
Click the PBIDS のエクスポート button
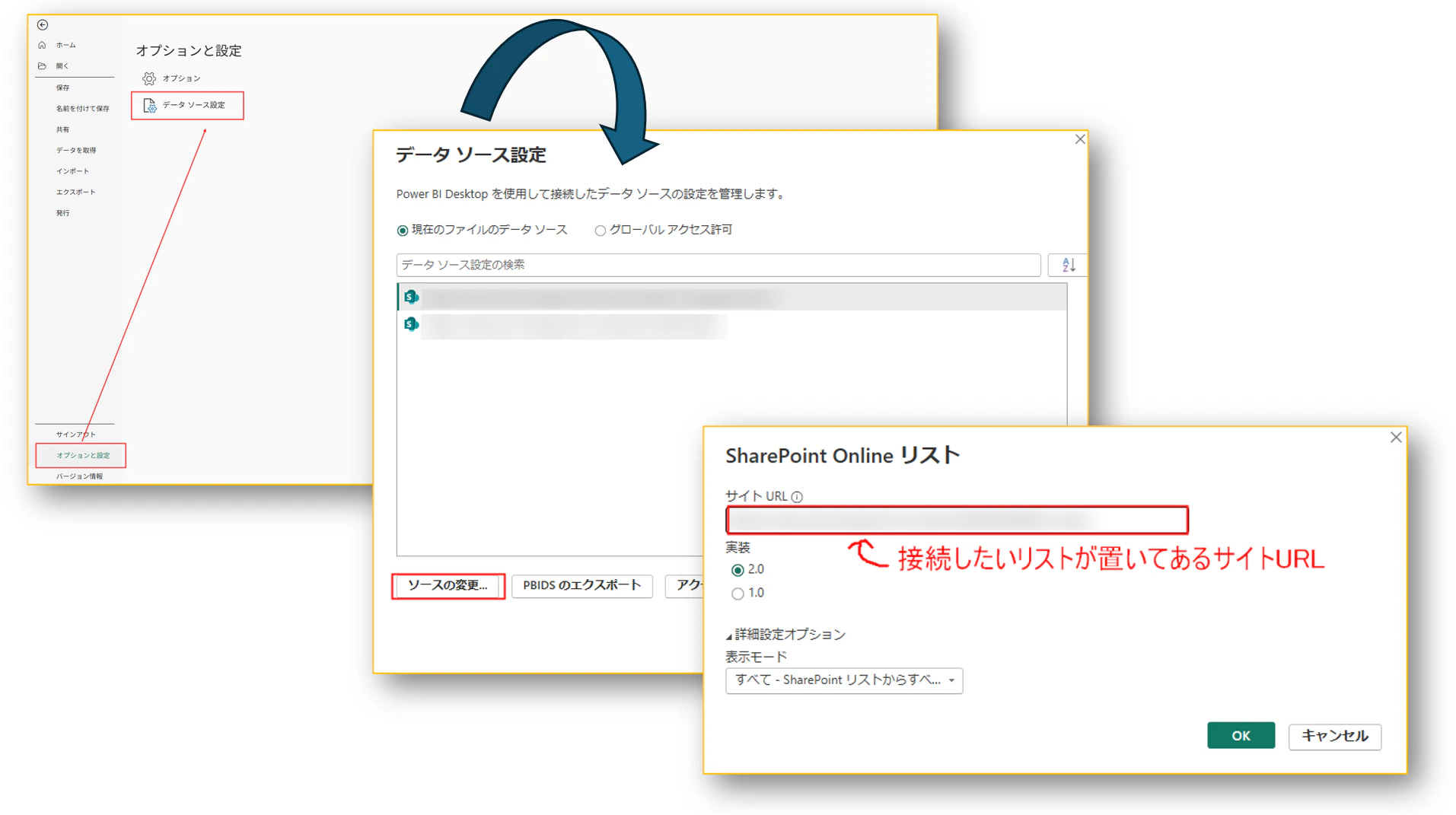click(582, 586)
